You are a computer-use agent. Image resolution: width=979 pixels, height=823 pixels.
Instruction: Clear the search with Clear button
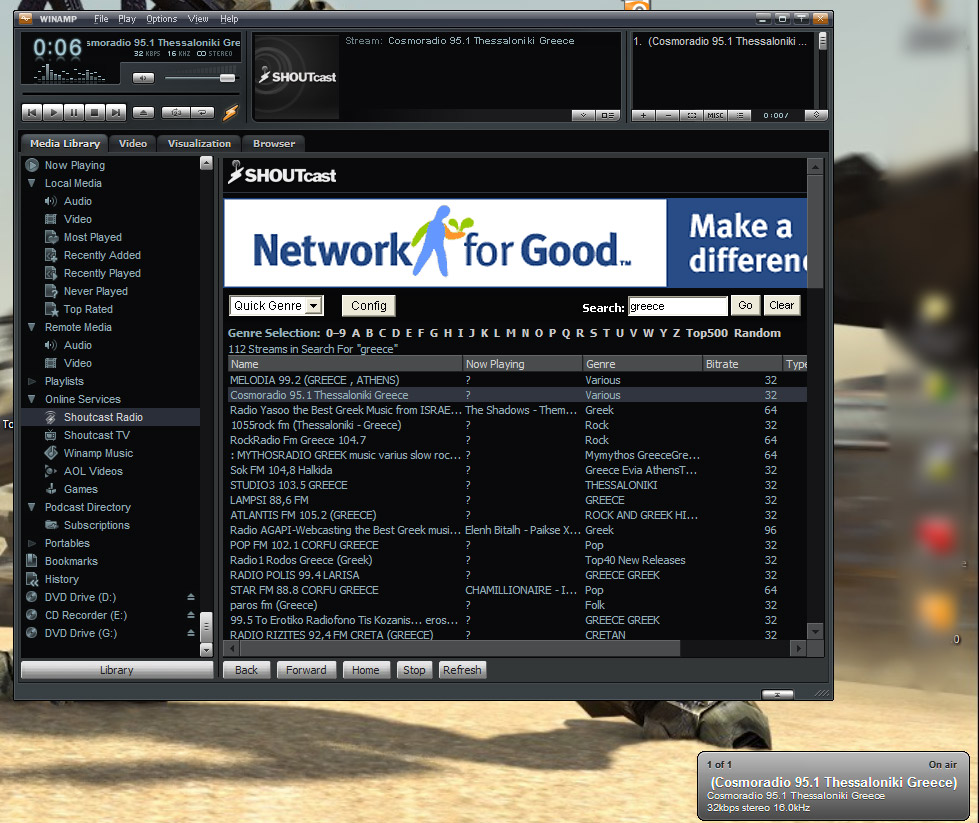click(x=782, y=305)
